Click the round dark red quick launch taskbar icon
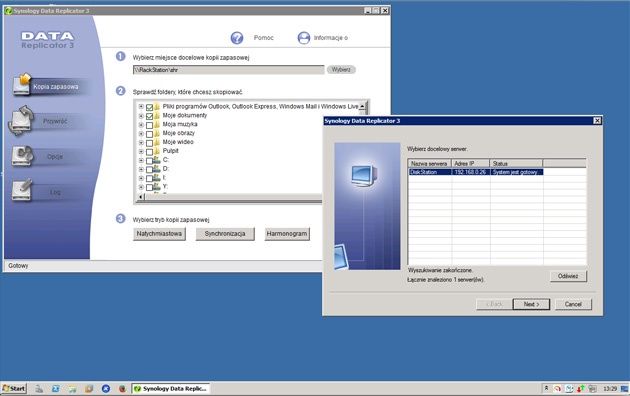 tap(123, 389)
